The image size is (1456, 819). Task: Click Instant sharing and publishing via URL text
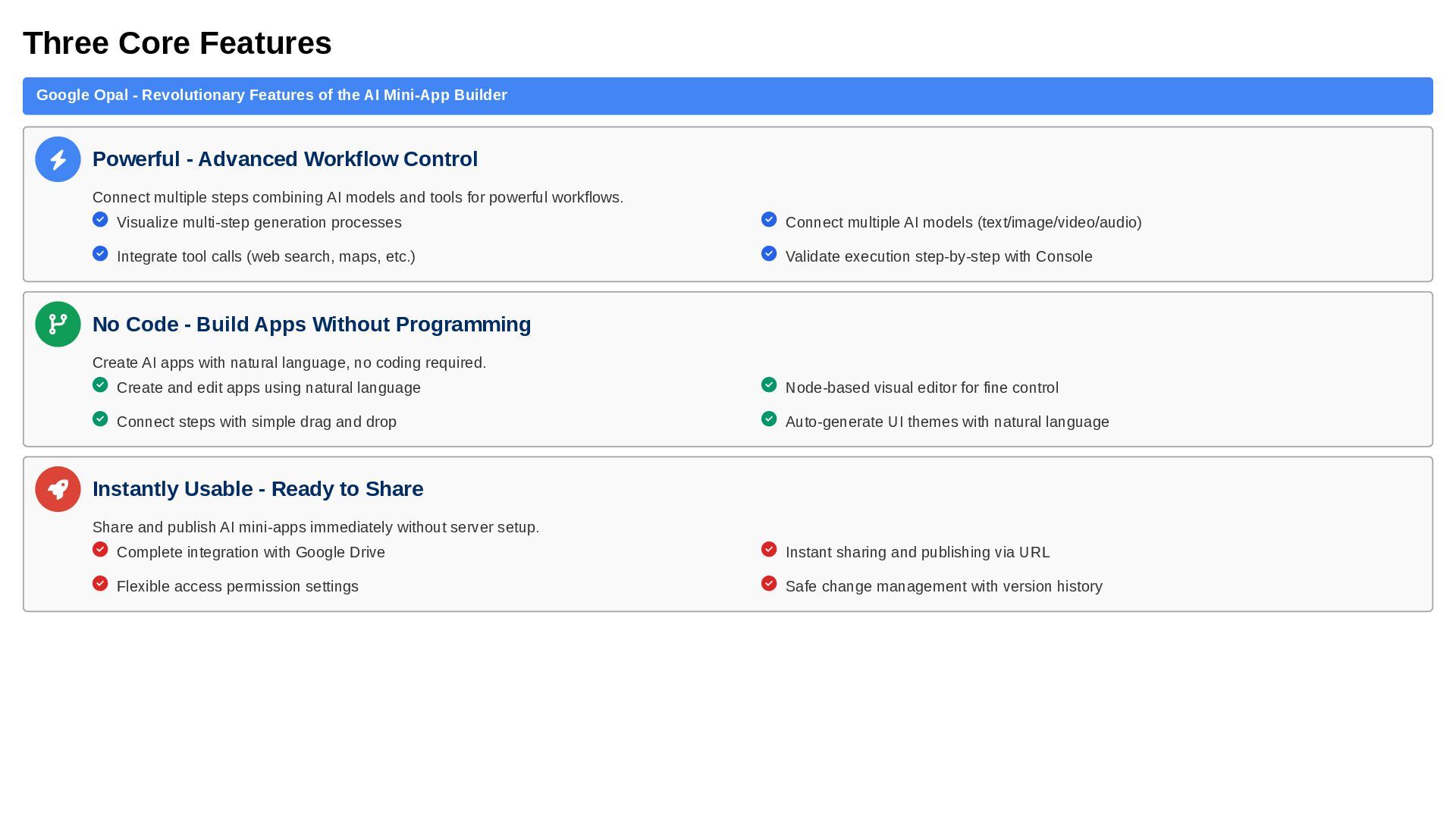tap(918, 553)
